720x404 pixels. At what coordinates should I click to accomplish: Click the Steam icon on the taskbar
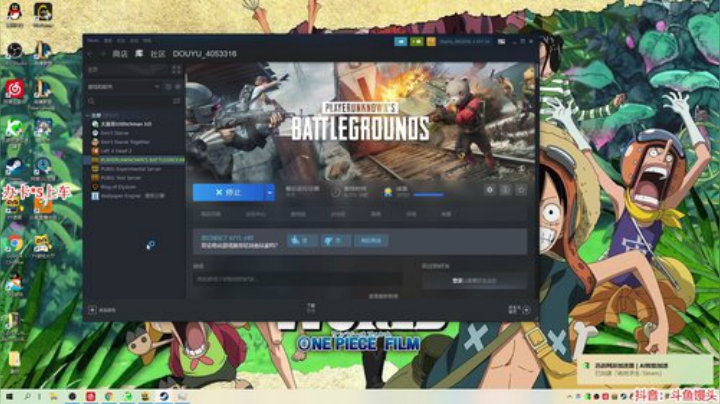pyautogui.click(x=164, y=396)
